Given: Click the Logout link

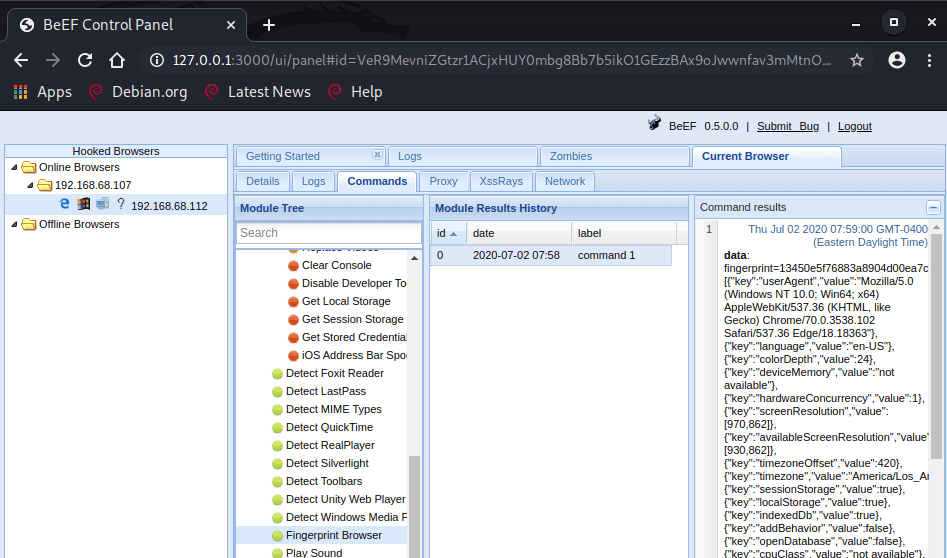Looking at the screenshot, I should pos(854,126).
